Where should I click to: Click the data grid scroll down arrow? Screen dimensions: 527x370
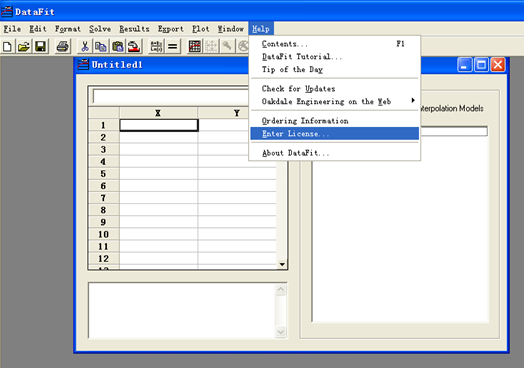282,264
